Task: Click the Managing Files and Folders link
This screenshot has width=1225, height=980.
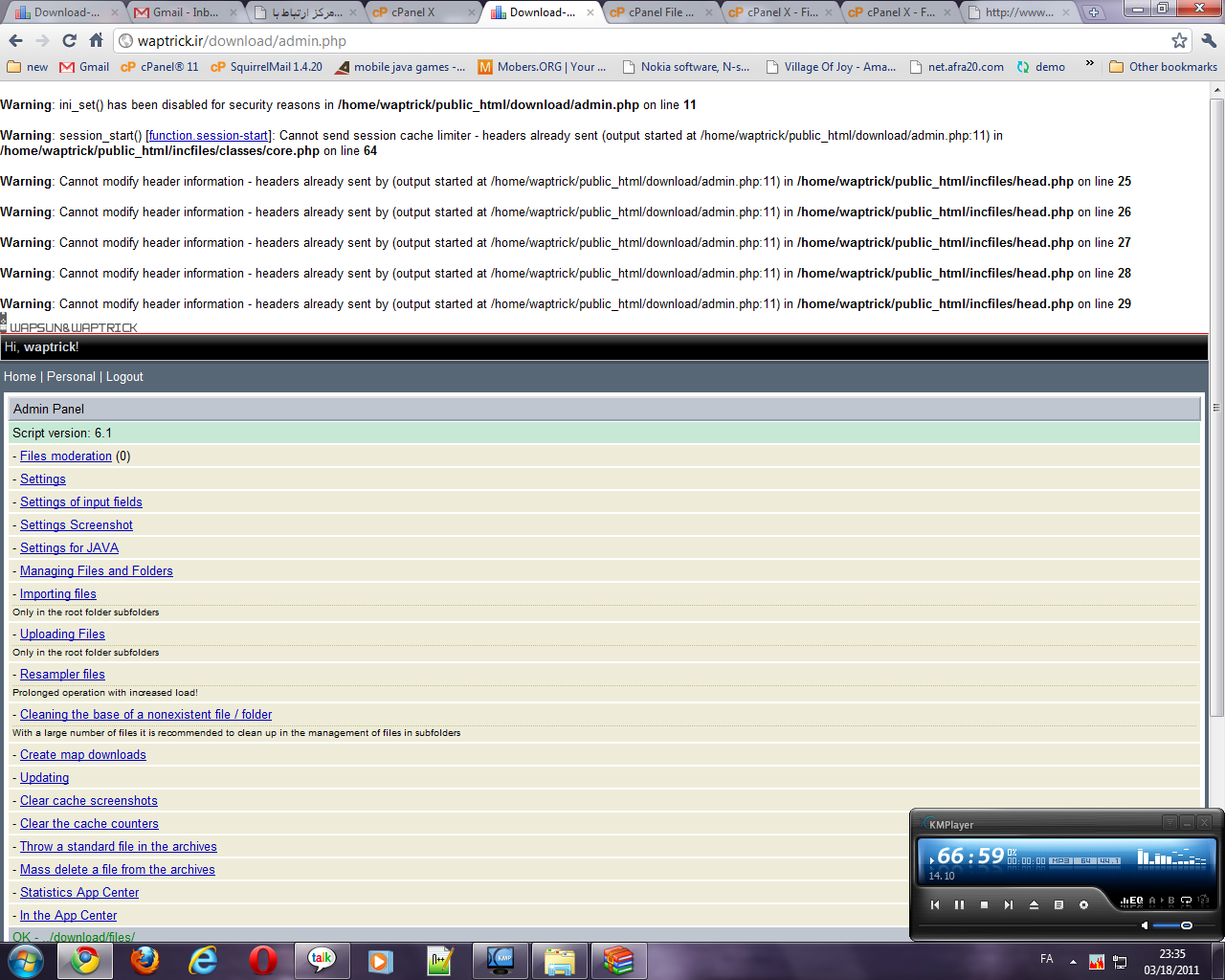Action: pos(97,571)
